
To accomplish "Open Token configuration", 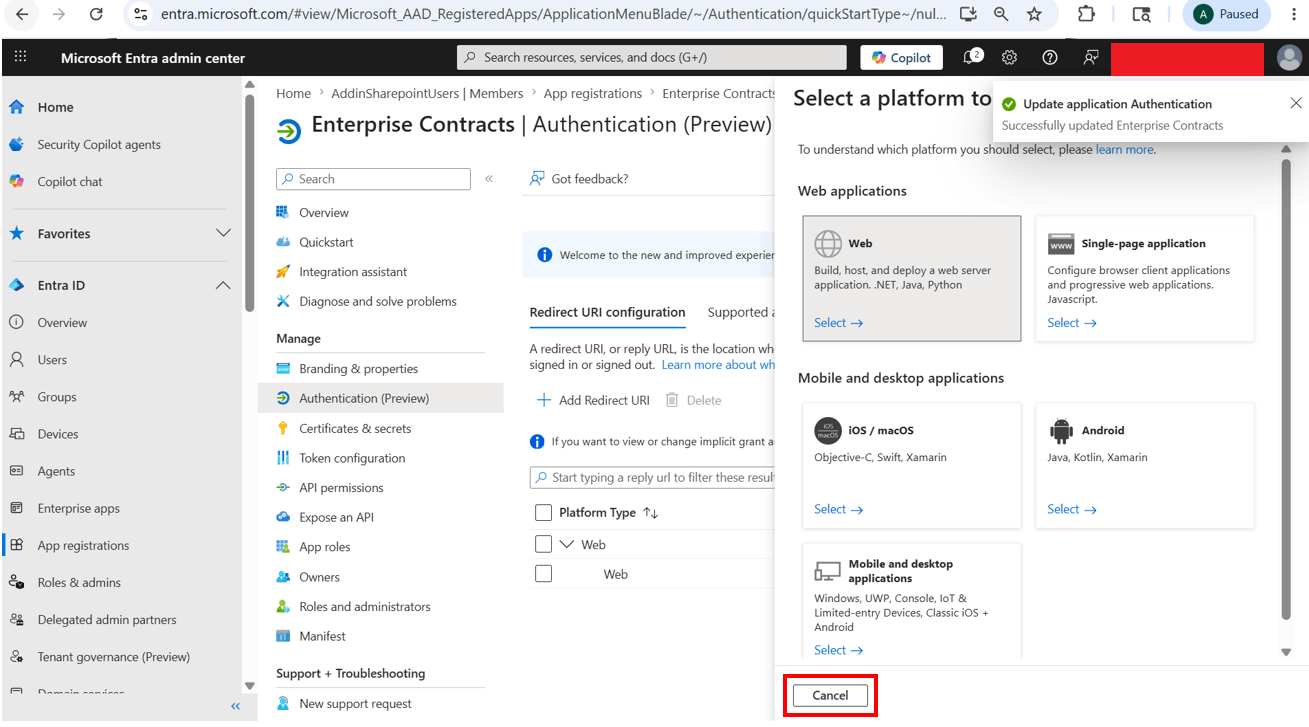I will (352, 458).
